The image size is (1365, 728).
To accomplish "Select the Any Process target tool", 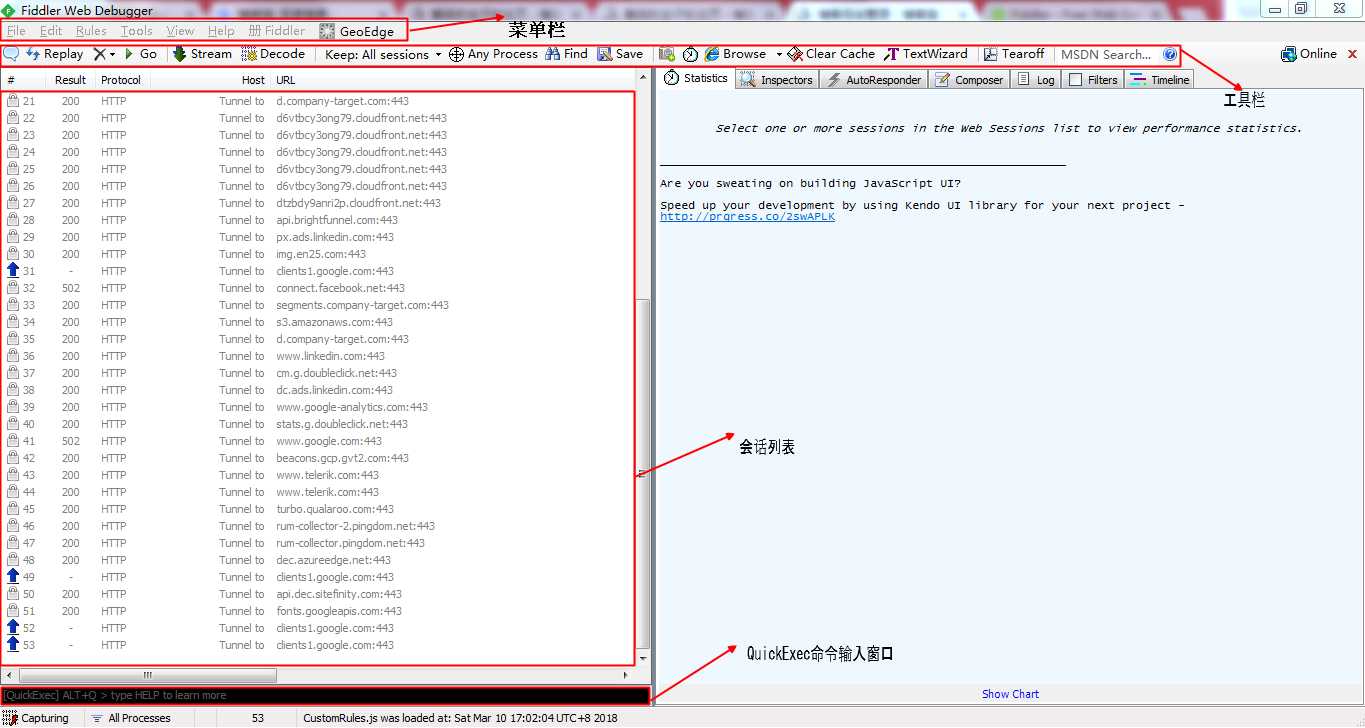I will tap(493, 54).
